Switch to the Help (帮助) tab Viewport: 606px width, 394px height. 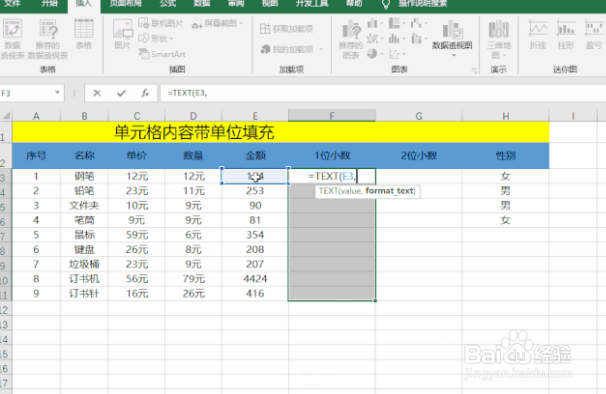tap(354, 3)
